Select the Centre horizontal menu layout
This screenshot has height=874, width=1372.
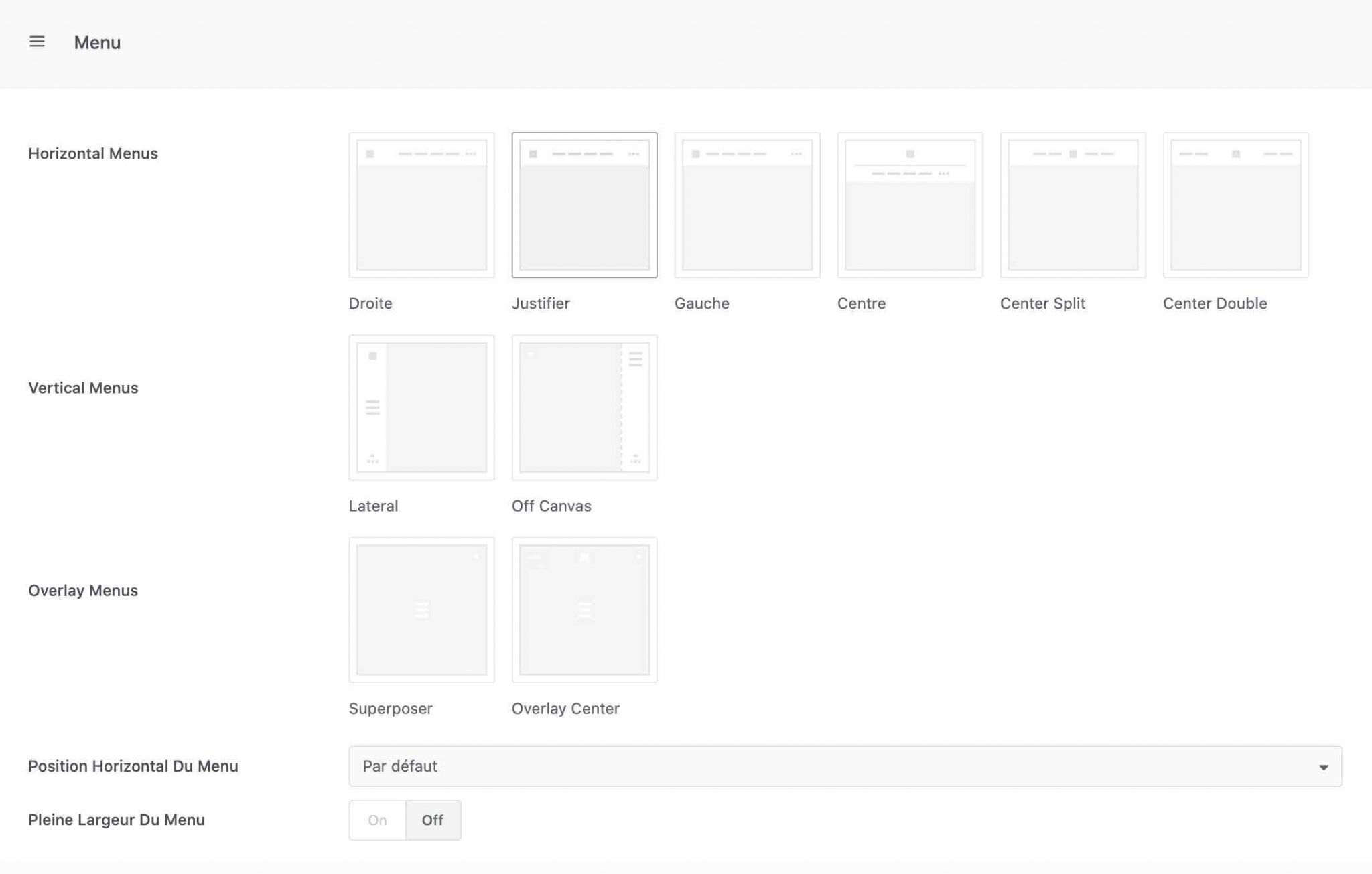click(910, 205)
